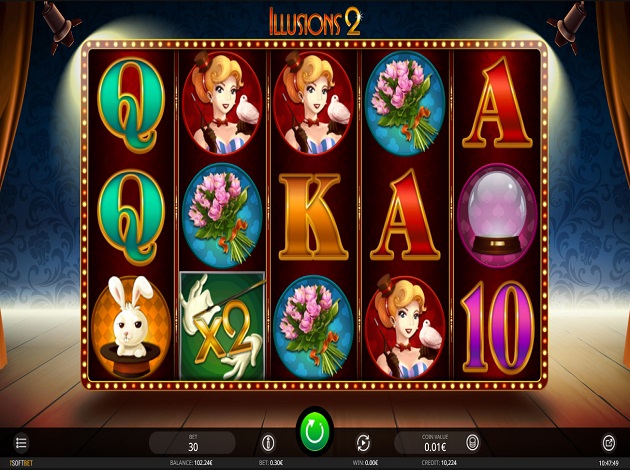Open the Bet 30 selector

point(192,443)
